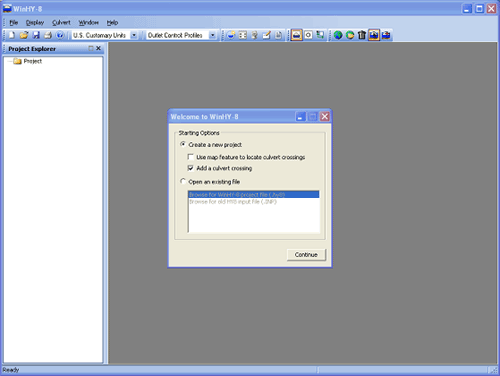Select Create a new project radio button
The image size is (500, 376).
[183, 144]
